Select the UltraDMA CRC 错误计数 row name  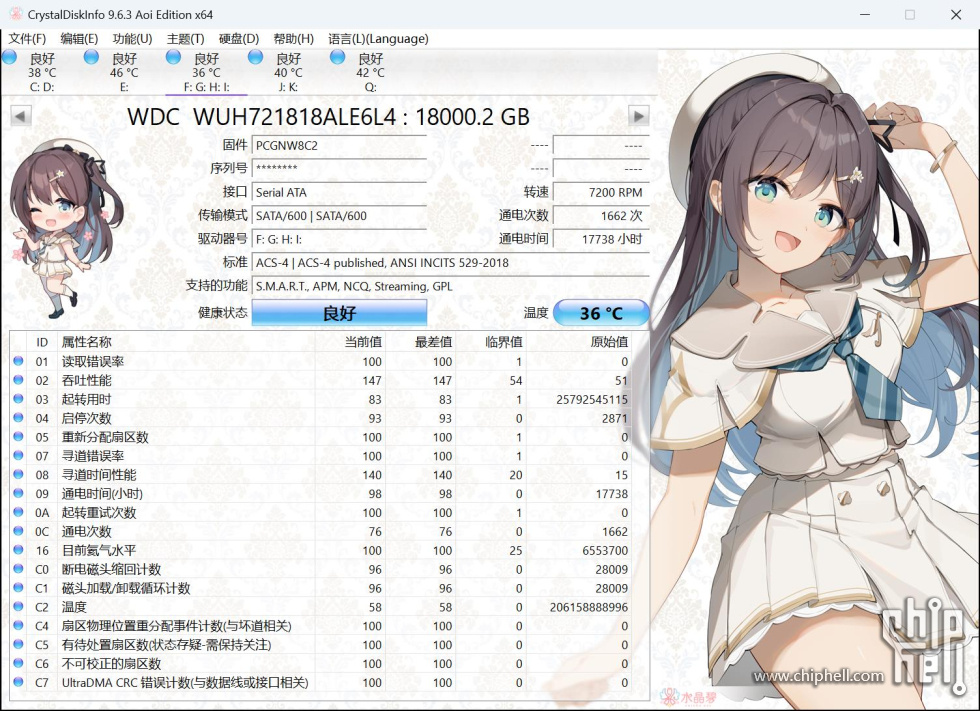click(185, 682)
